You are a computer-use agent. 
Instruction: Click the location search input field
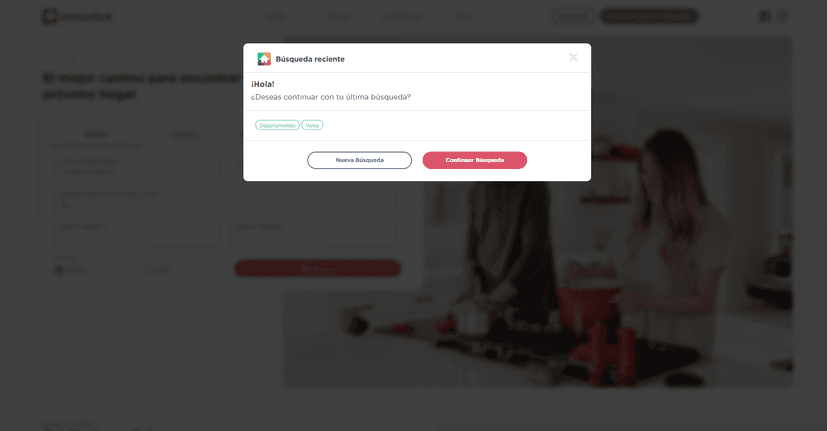[227, 200]
